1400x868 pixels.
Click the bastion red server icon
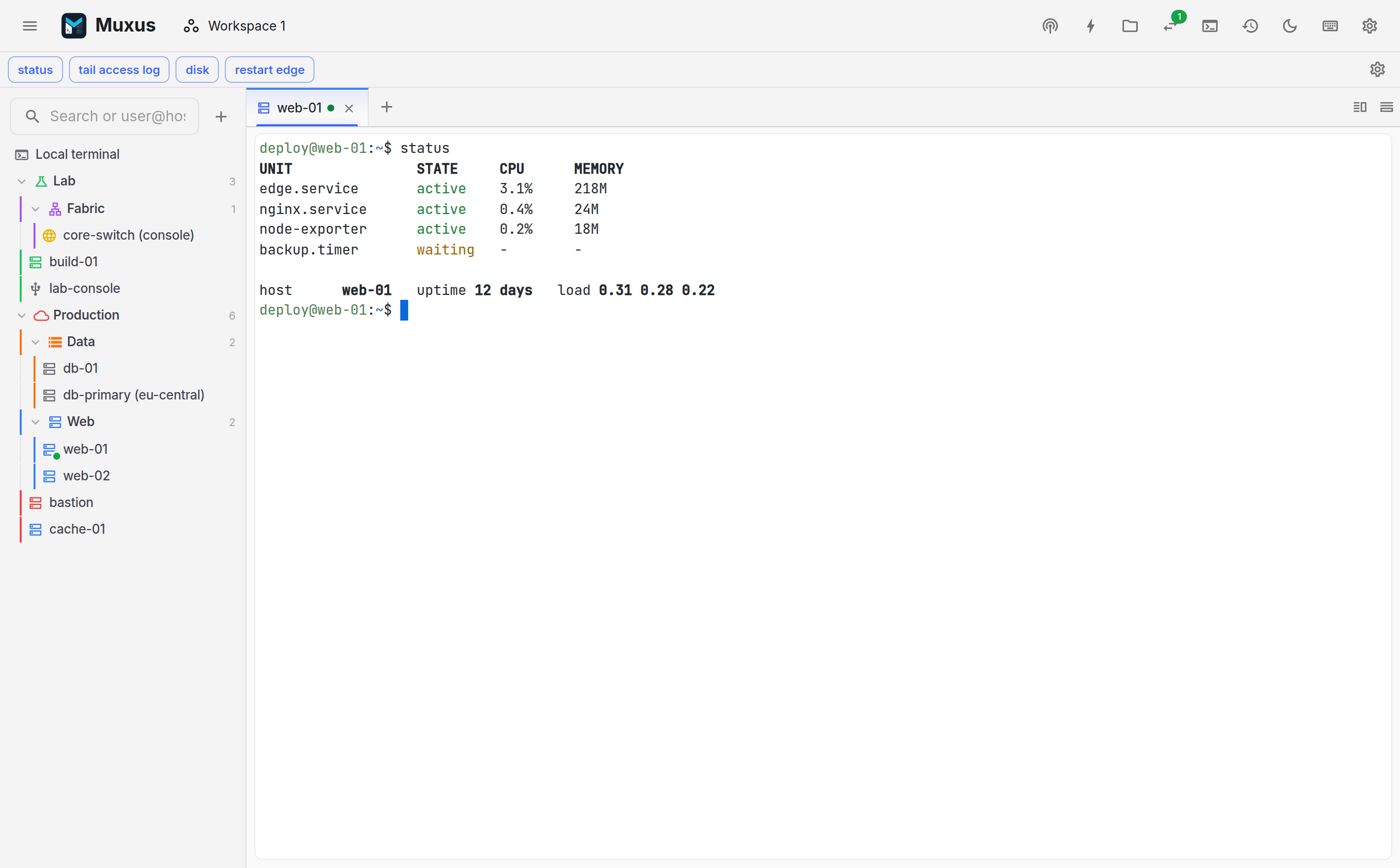[35, 503]
